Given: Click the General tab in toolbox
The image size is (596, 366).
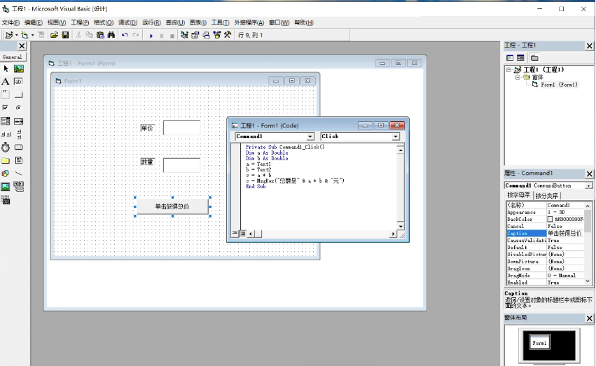Looking at the screenshot, I should coord(13,57).
